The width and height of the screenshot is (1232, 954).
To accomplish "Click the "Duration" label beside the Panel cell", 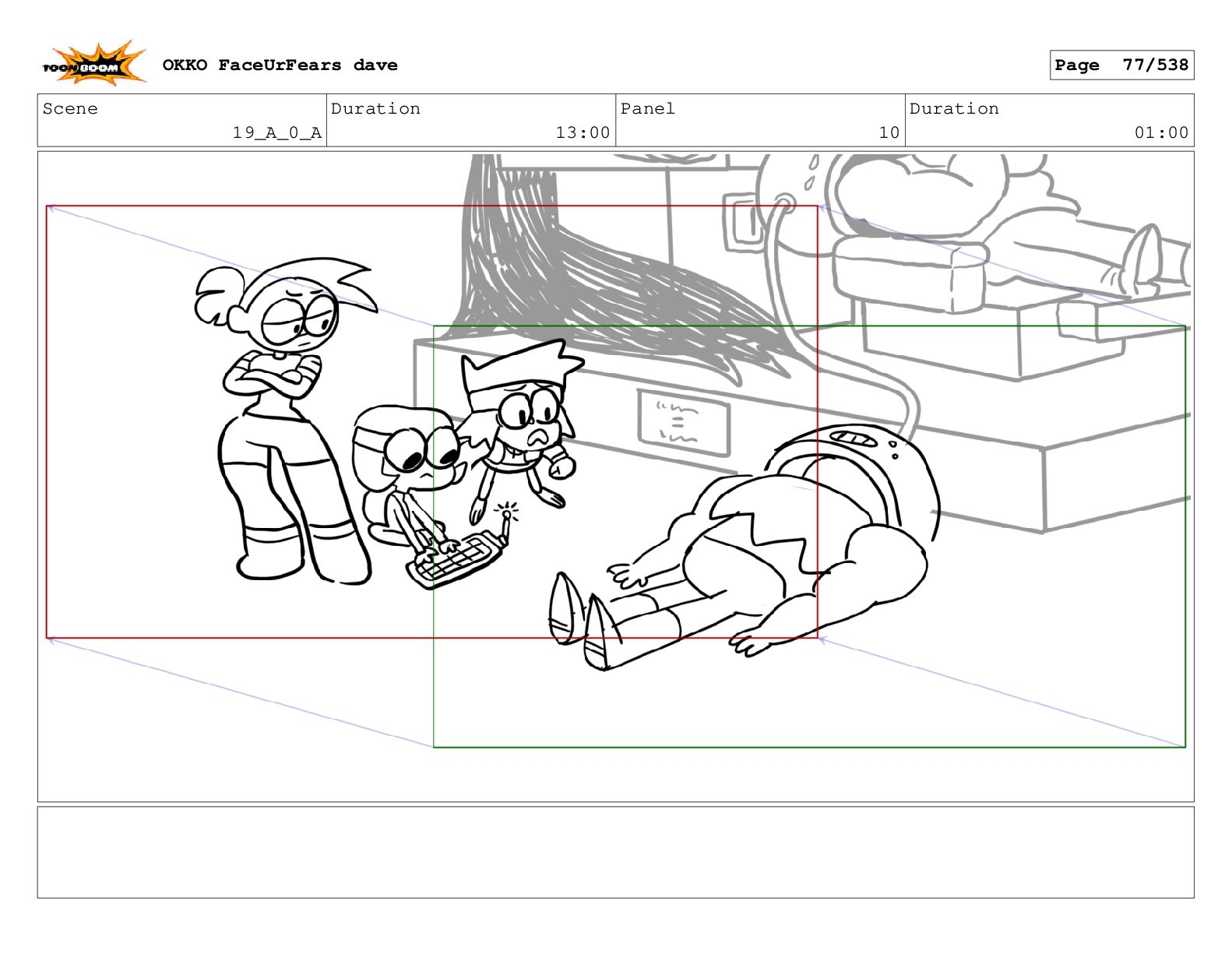I will point(954,109).
